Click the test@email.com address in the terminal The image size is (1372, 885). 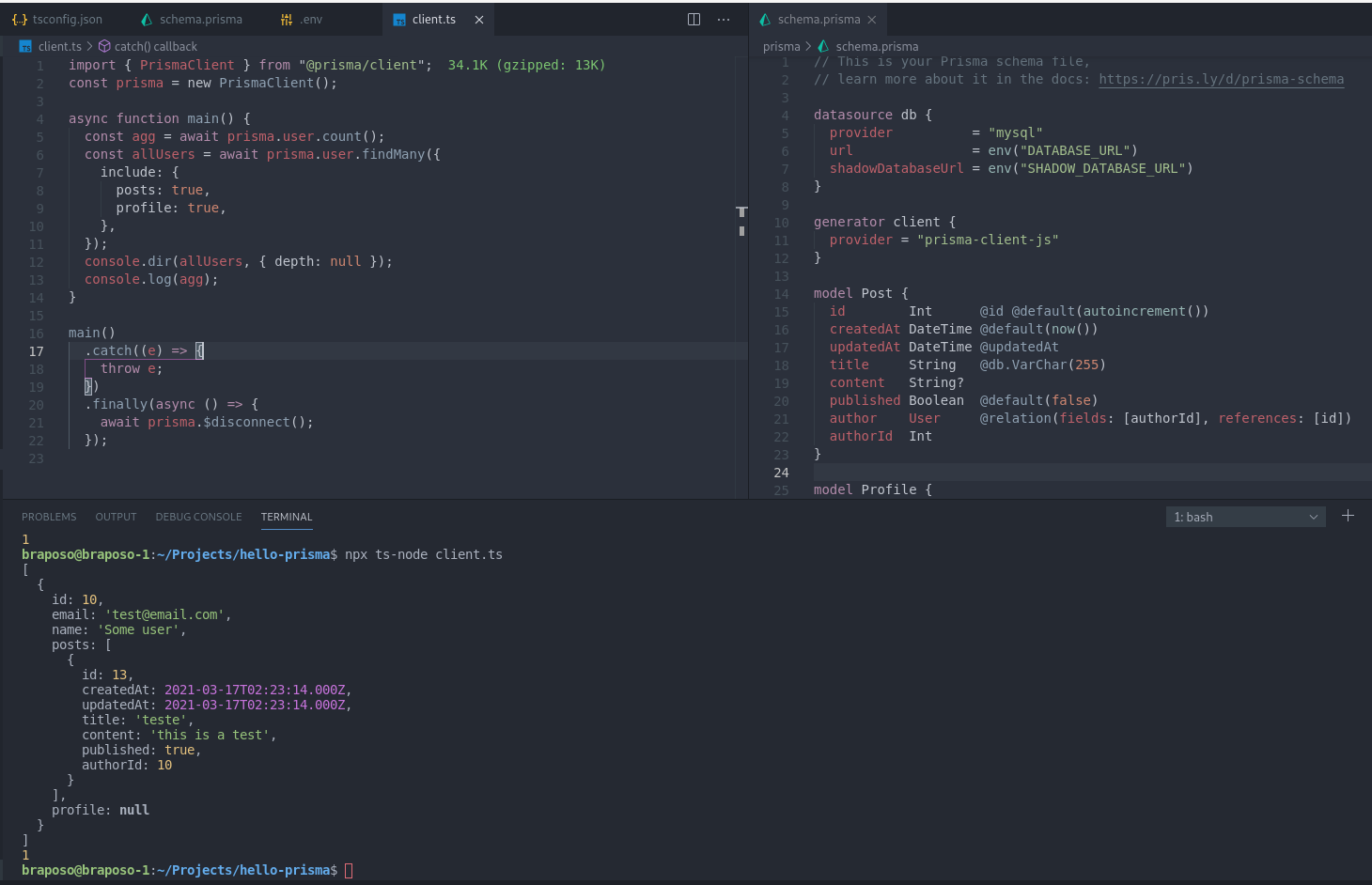coord(164,614)
